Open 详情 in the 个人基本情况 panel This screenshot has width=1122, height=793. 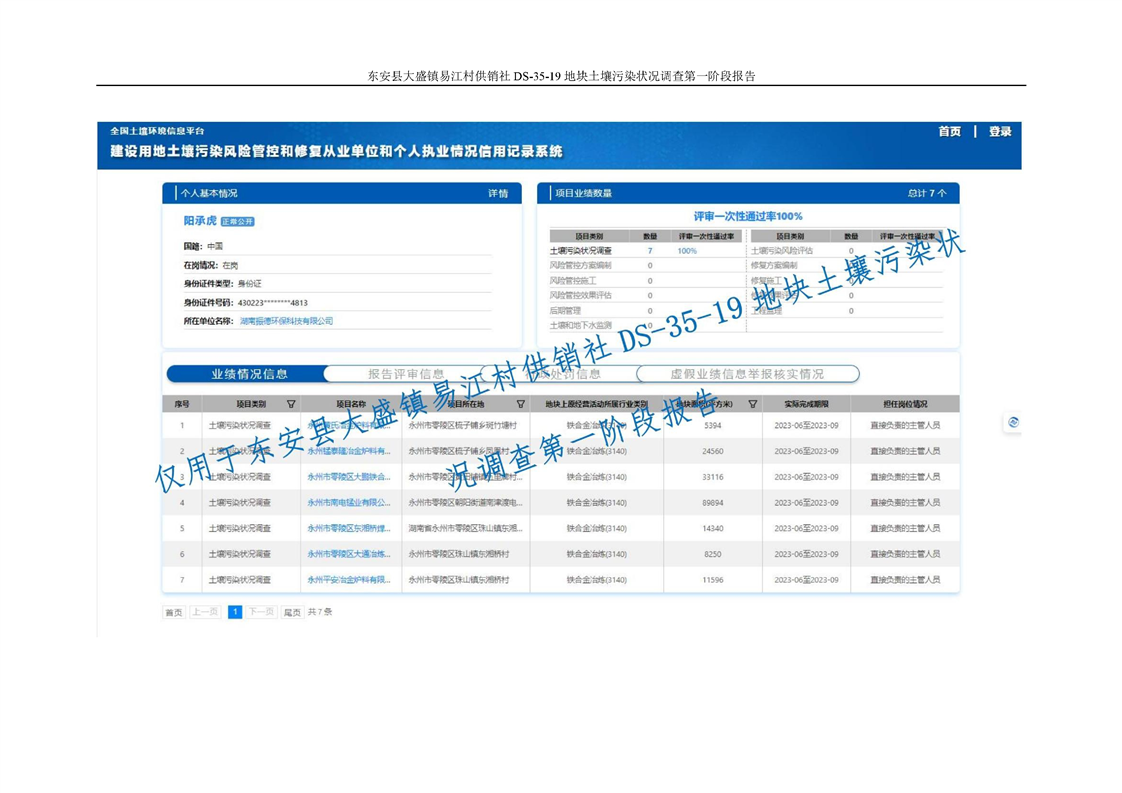(x=497, y=194)
